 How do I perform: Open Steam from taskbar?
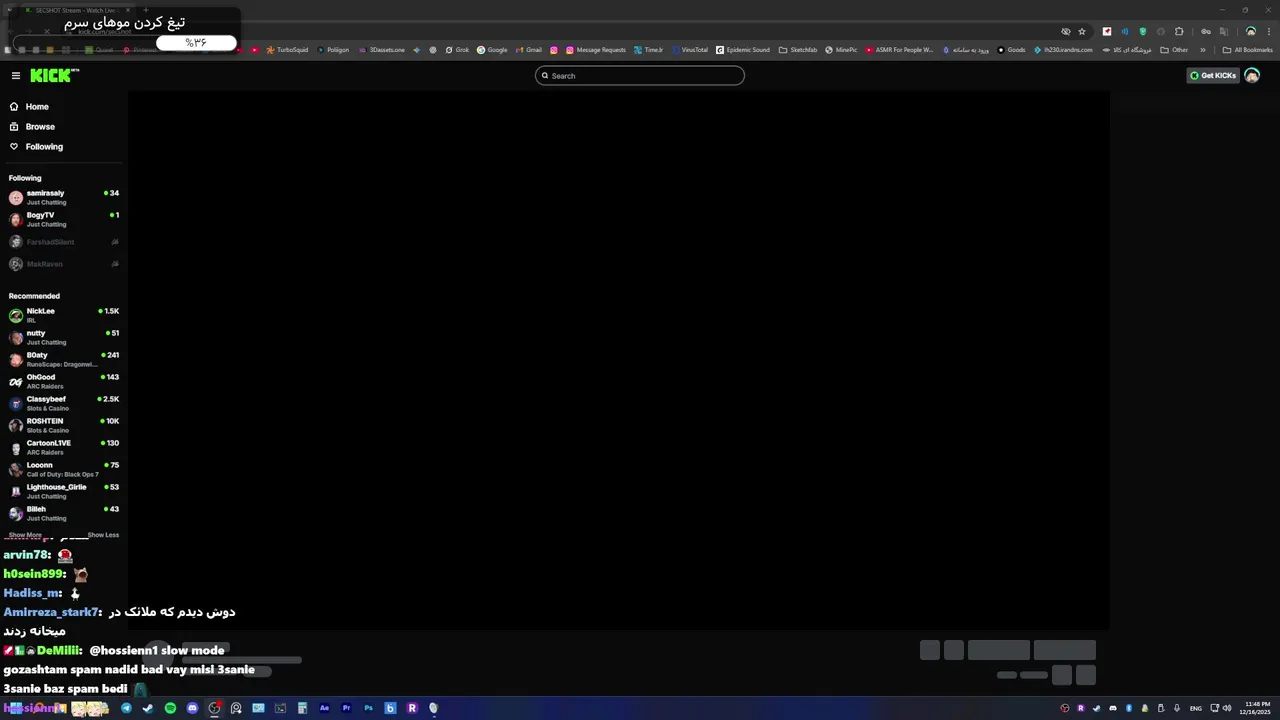148,708
